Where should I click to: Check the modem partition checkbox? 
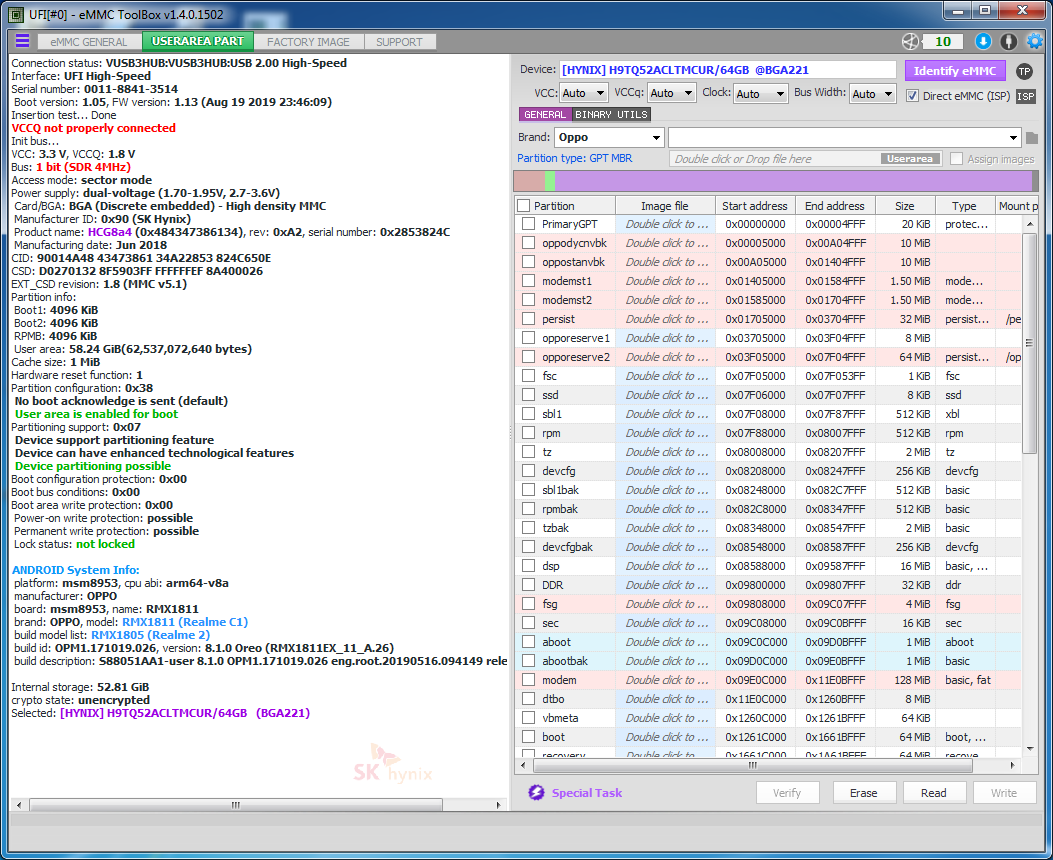point(529,679)
